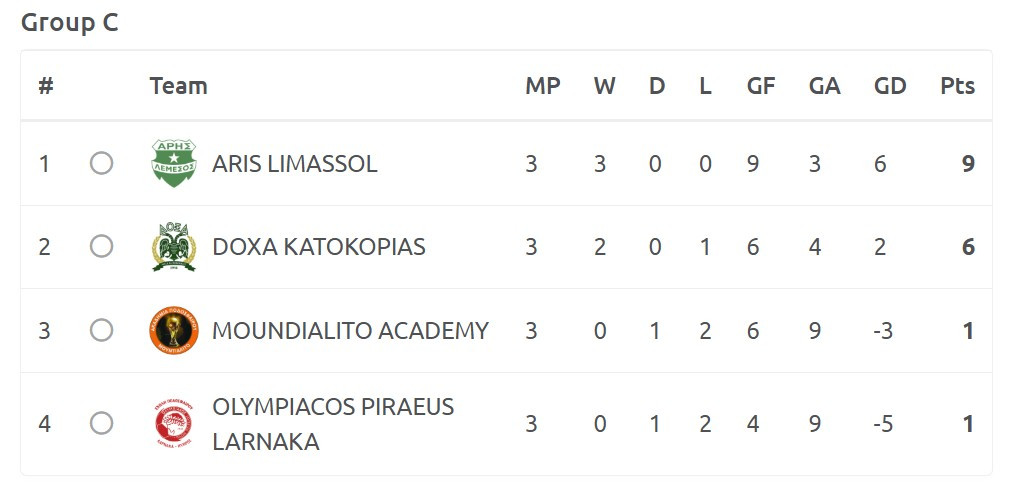Viewport: 1012px width, 493px height.
Task: Select the radio button for Aris Limassol
Action: pyautogui.click(x=101, y=163)
